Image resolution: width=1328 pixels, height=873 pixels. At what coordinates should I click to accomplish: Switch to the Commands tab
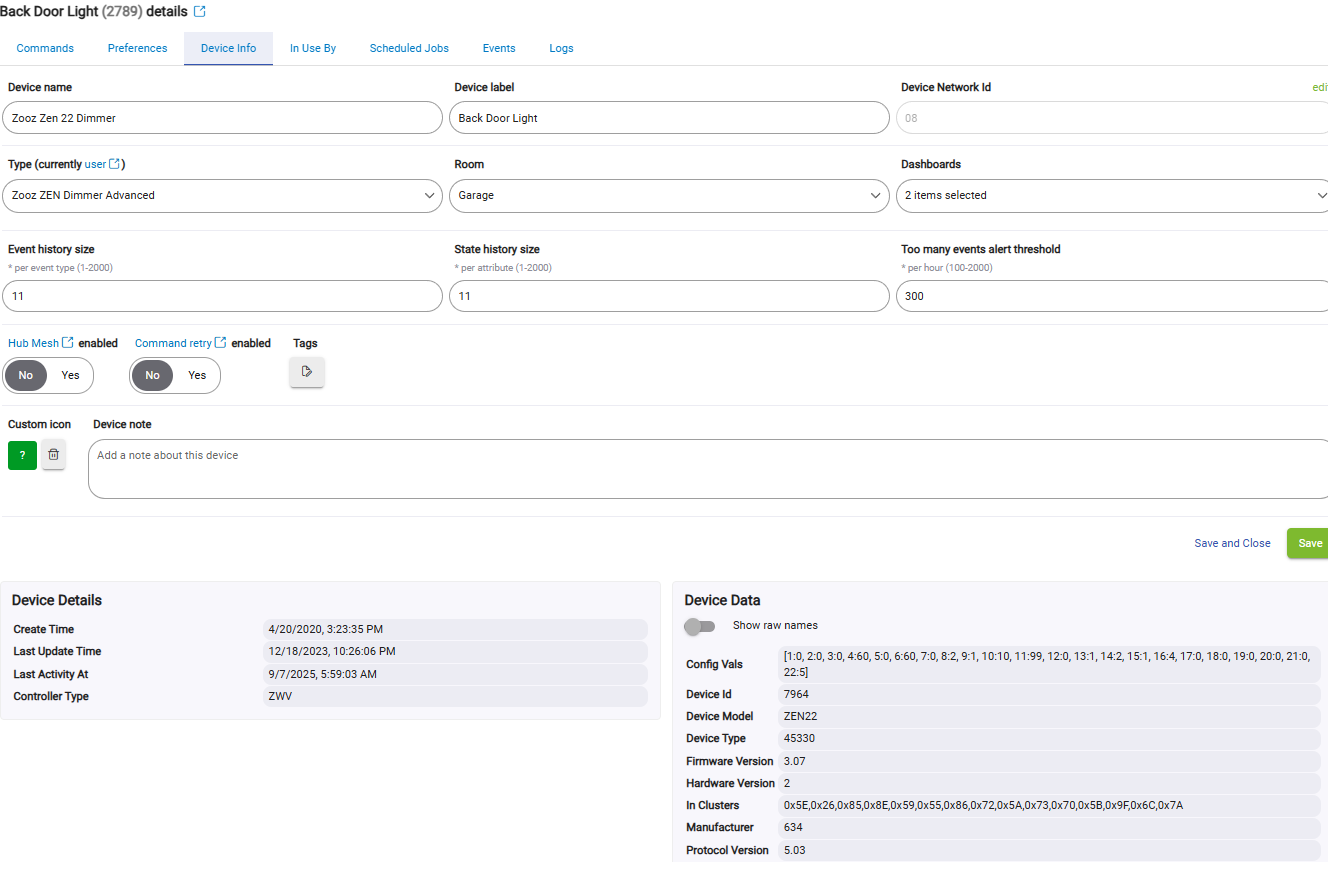click(x=45, y=48)
